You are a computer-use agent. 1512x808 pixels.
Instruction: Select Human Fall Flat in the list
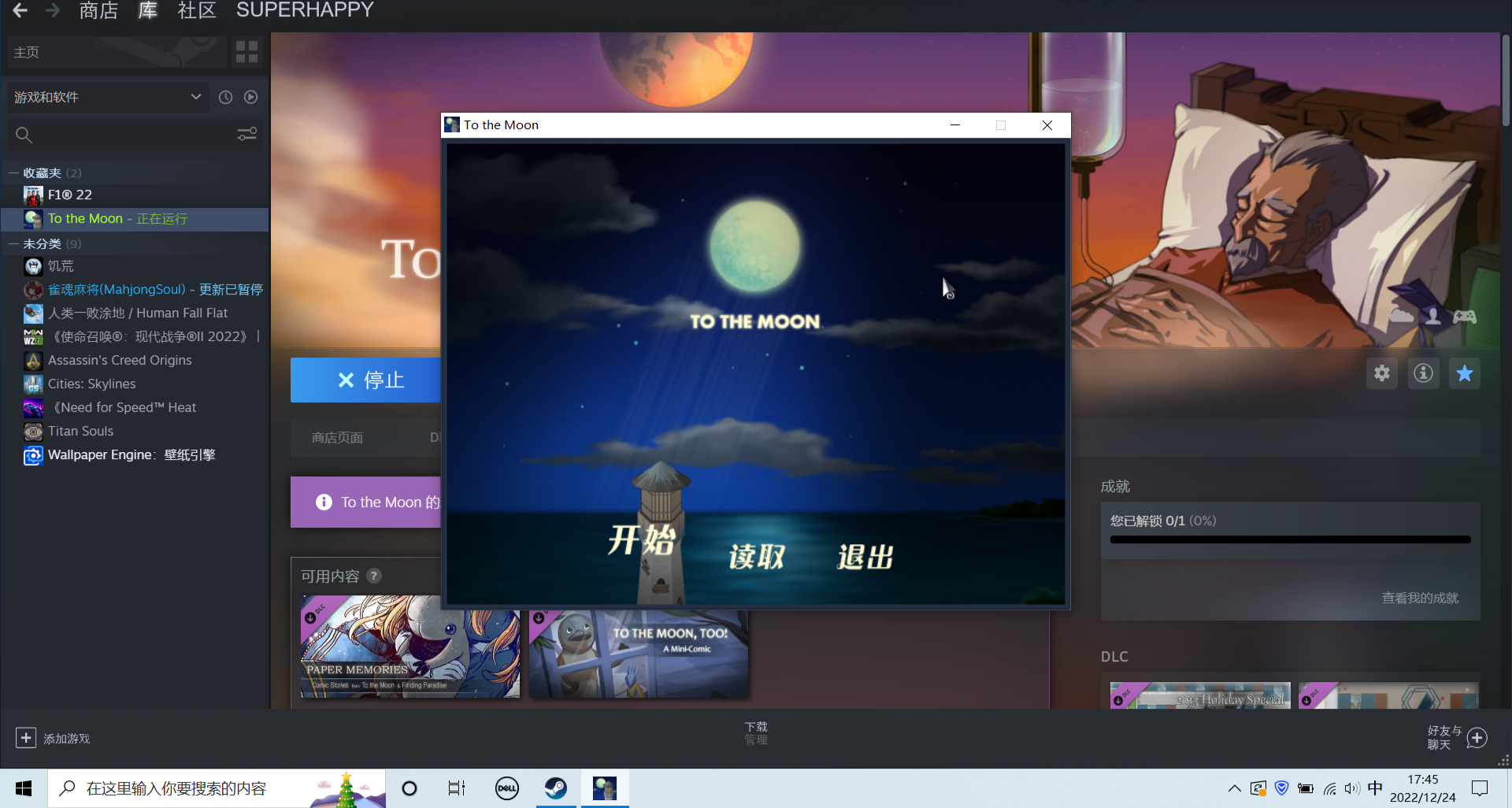pyautogui.click(x=135, y=313)
